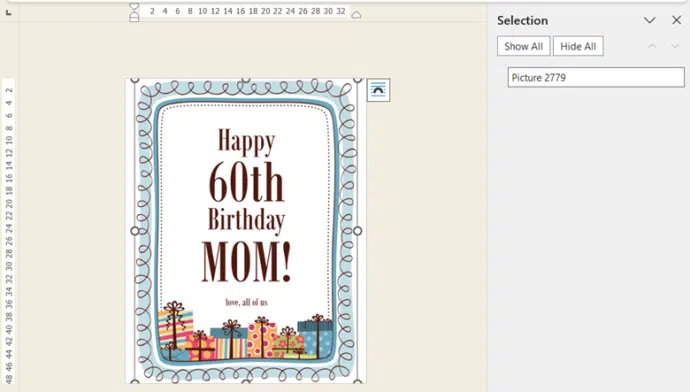Screen dimensions: 690x392
Task: Click the vertical ruler at 24
Action: click(8, 228)
